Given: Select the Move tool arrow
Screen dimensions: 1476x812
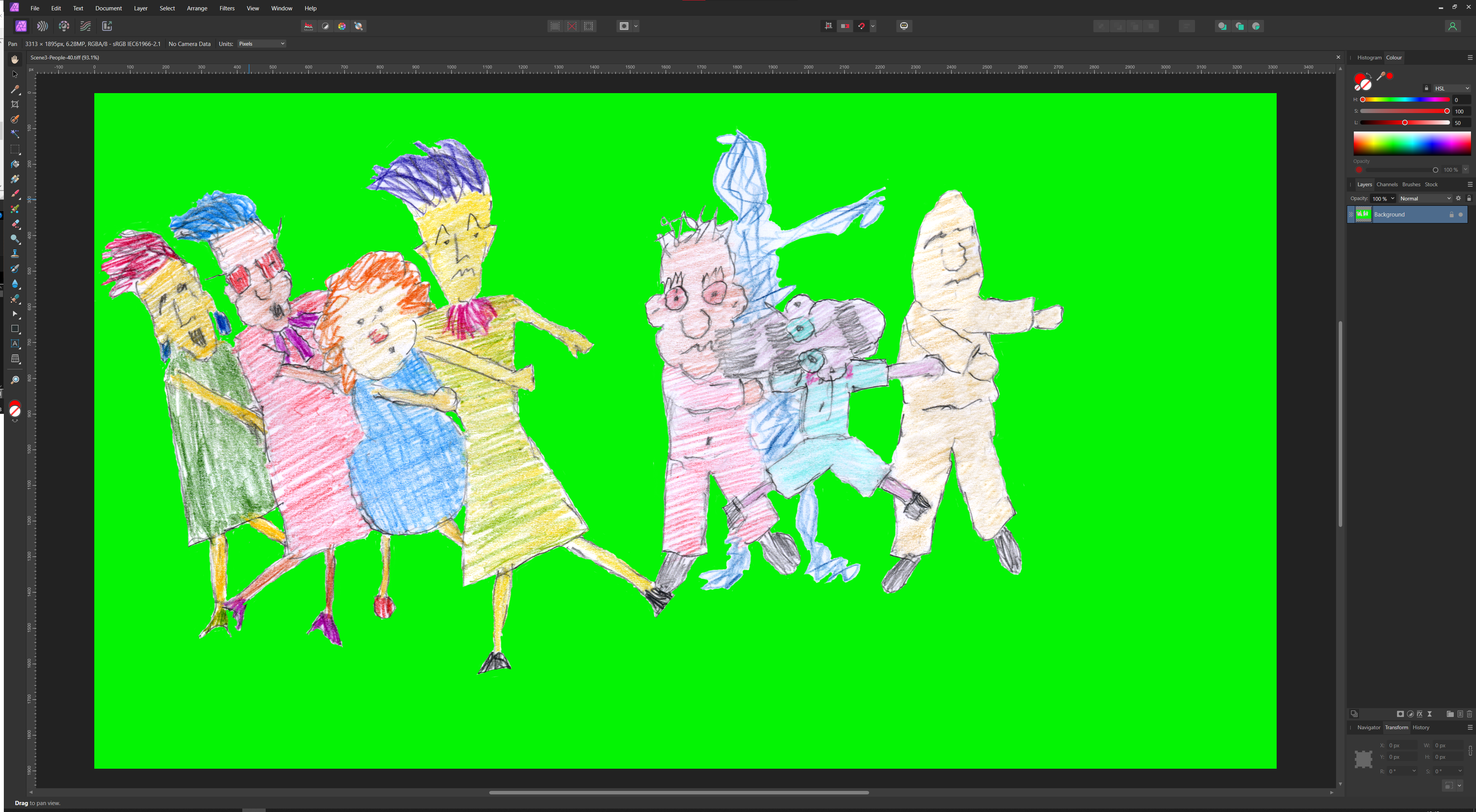Looking at the screenshot, I should tap(15, 74).
